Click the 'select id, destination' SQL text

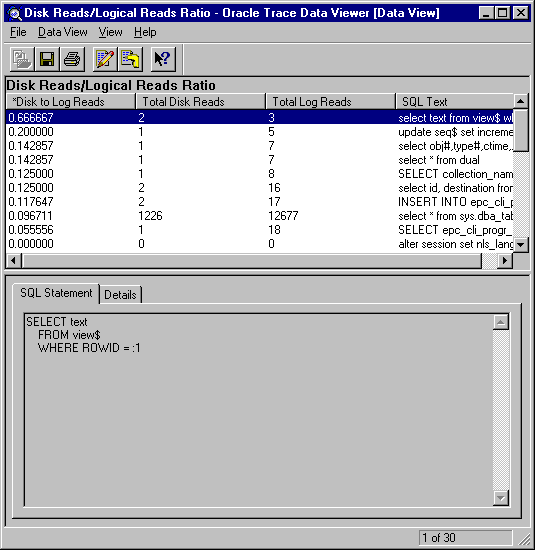tap(455, 188)
